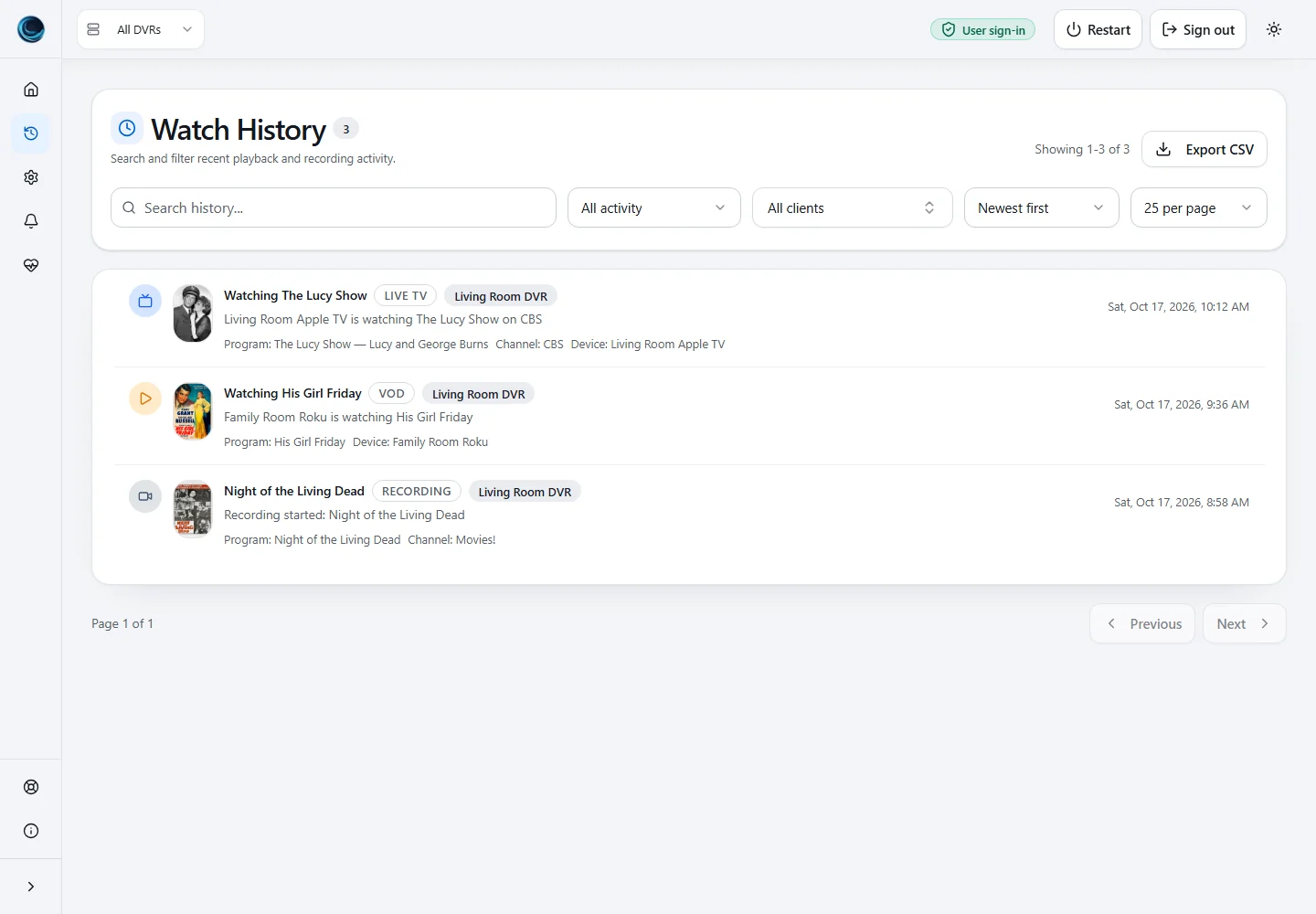
Task: Click the "Showing 1-3 of 3" text
Action: point(1082,149)
